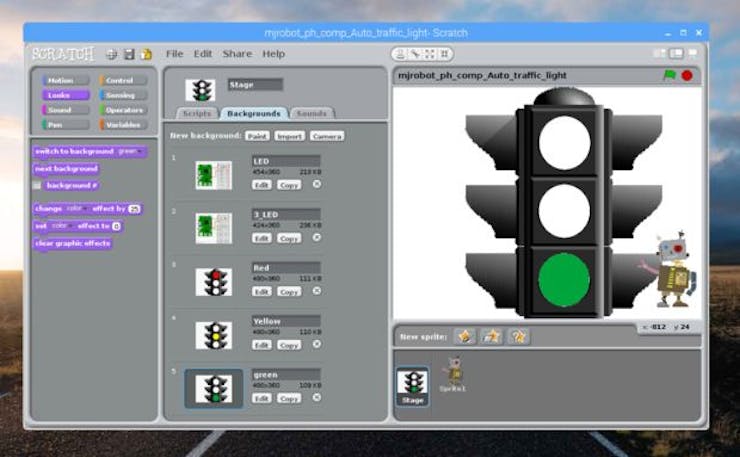Switch to the Sounds tab
Image resolution: width=740 pixels, height=457 pixels.
pyautogui.click(x=311, y=113)
